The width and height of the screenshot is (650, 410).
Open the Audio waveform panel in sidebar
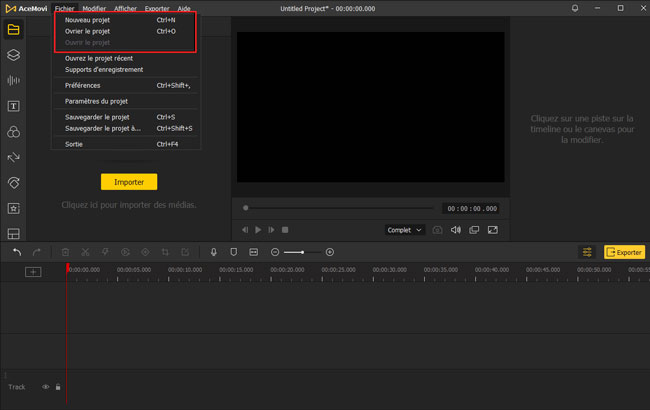click(x=14, y=81)
